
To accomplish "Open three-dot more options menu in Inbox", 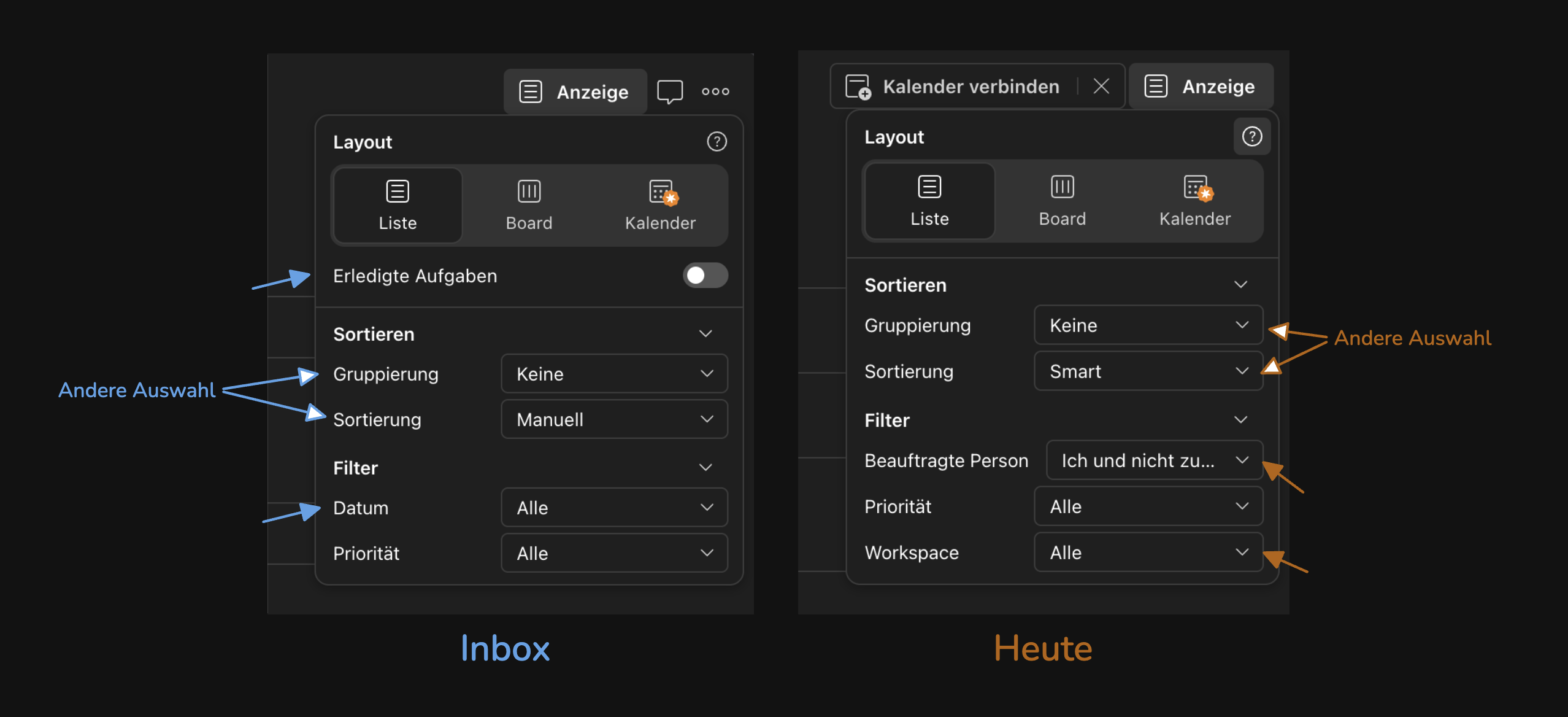I will [x=715, y=91].
